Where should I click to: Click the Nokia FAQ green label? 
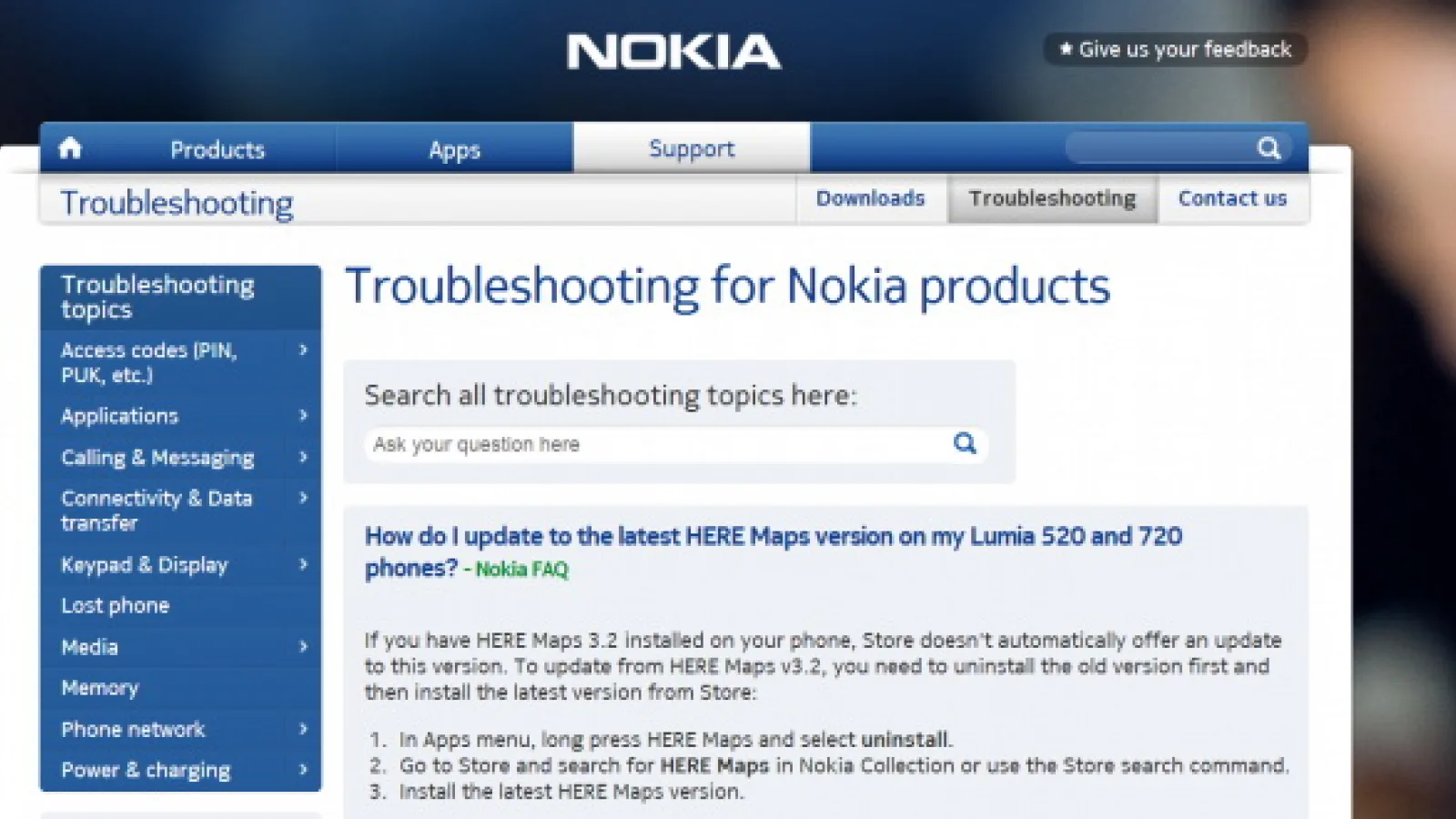(x=521, y=570)
